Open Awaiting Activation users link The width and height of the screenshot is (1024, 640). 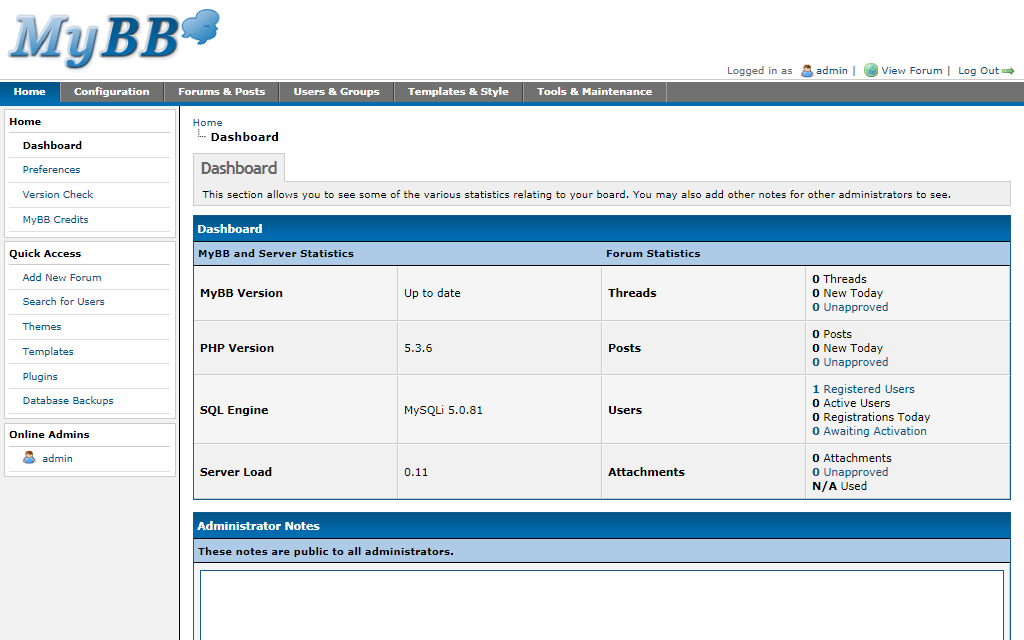[x=874, y=431]
